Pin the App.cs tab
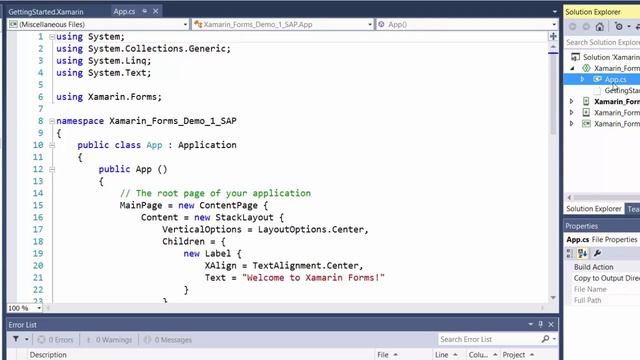 point(145,11)
